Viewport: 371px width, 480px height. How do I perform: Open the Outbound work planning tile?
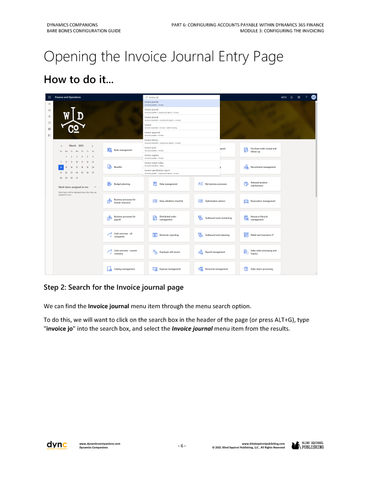pyautogui.click(x=215, y=235)
